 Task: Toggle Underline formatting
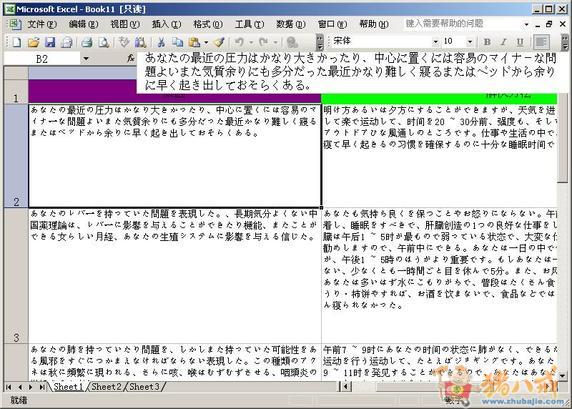(x=520, y=42)
